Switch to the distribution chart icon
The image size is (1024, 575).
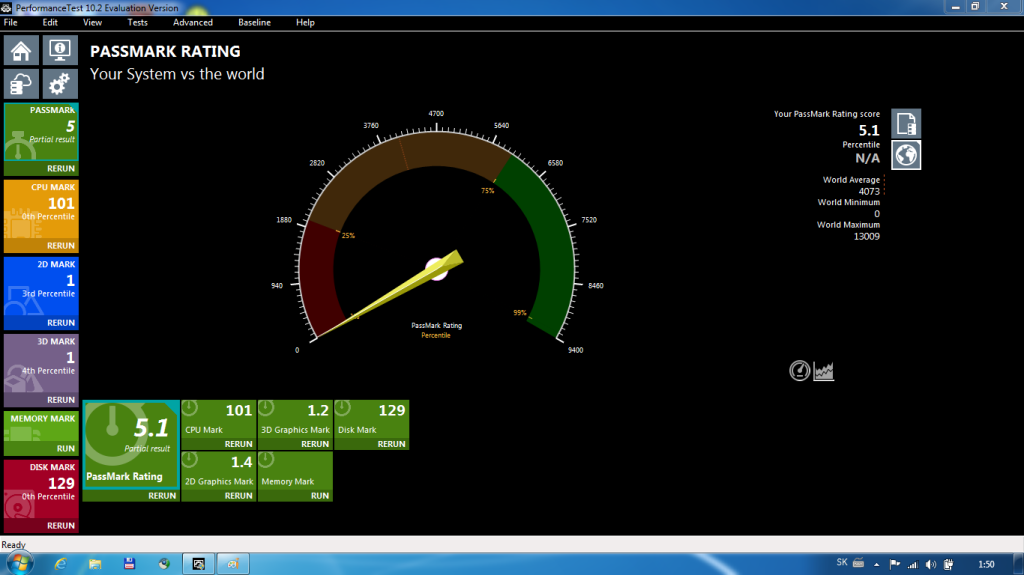824,370
